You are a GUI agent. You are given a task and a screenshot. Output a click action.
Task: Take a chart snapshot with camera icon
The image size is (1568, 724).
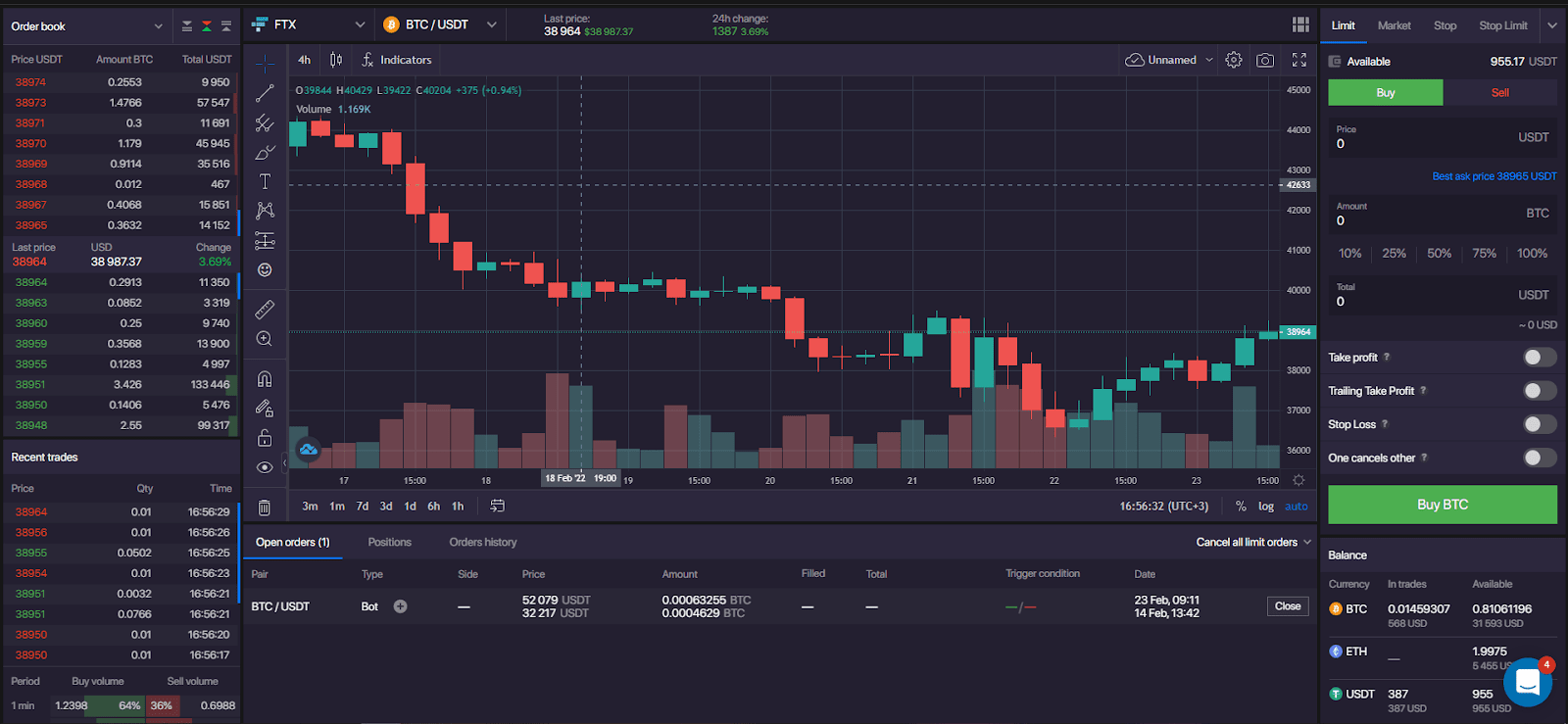click(1265, 60)
